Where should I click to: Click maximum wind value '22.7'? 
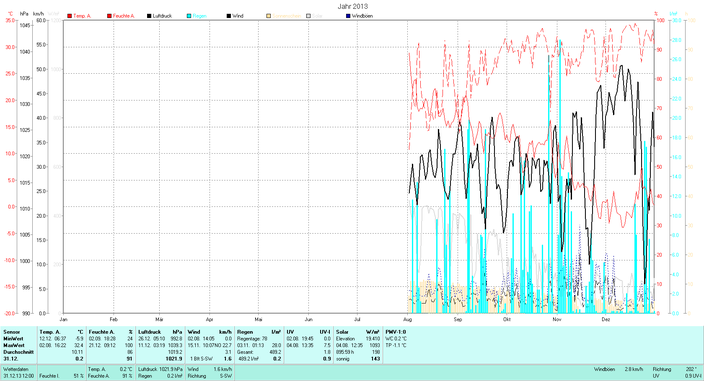click(227, 346)
